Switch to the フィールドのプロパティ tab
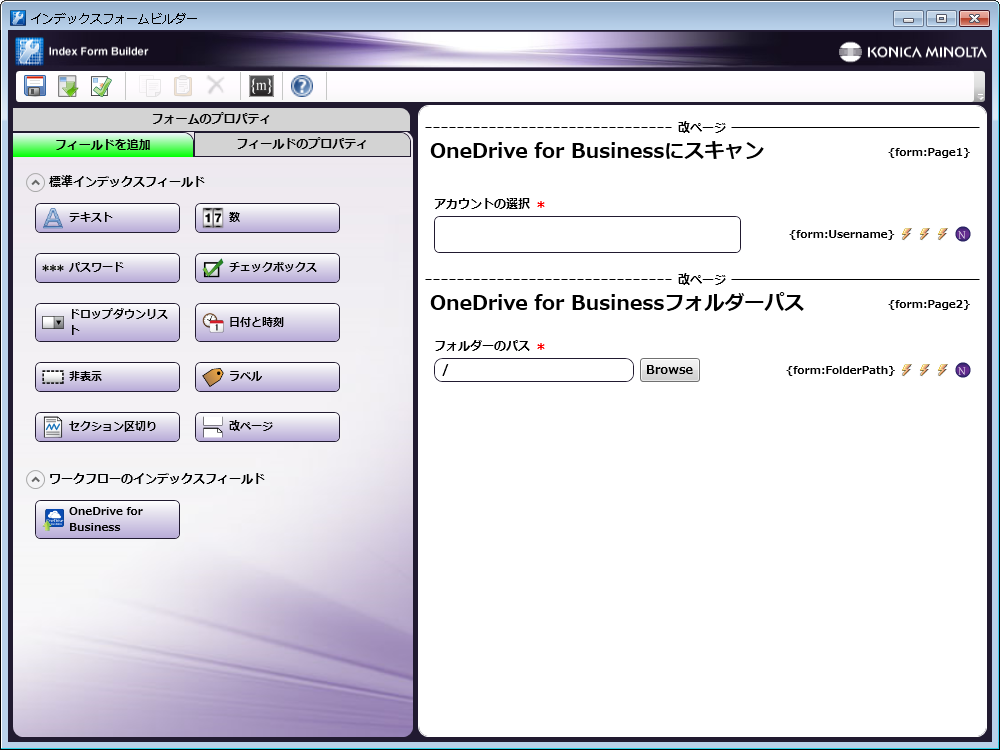The image size is (1000, 750). (302, 144)
